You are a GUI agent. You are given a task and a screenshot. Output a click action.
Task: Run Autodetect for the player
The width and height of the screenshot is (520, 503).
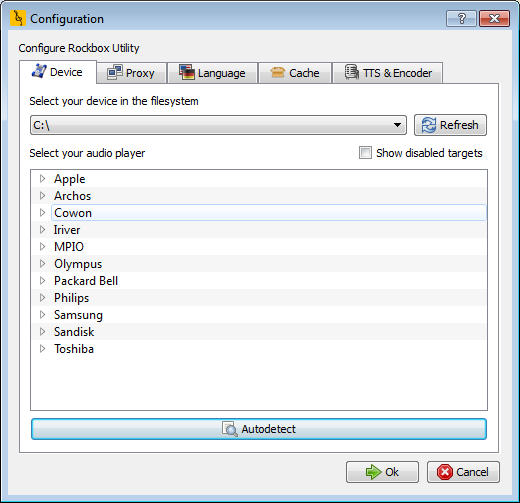click(259, 429)
